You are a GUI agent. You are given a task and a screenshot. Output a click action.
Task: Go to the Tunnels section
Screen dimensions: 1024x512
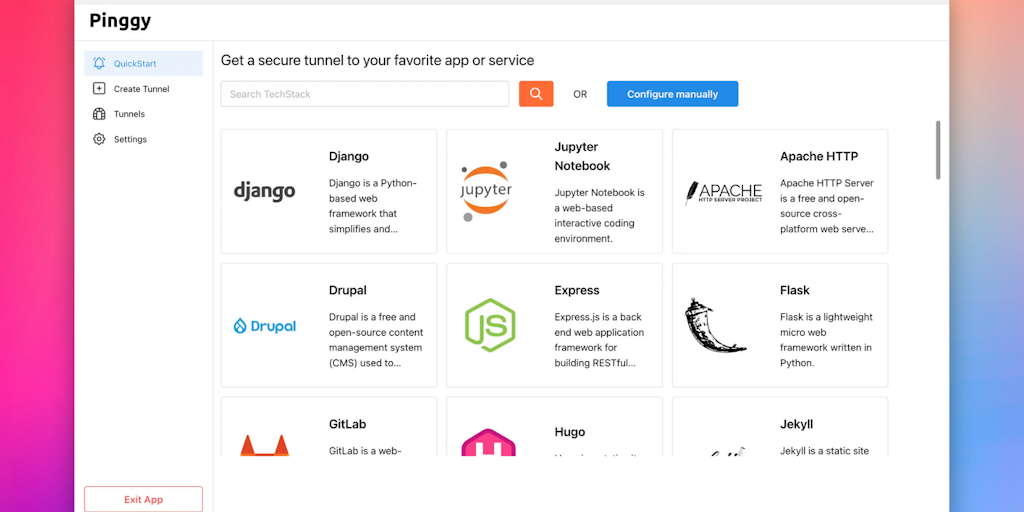129,114
